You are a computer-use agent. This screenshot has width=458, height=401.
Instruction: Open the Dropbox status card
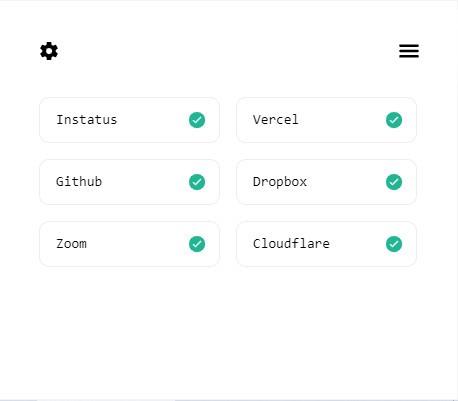tap(326, 182)
